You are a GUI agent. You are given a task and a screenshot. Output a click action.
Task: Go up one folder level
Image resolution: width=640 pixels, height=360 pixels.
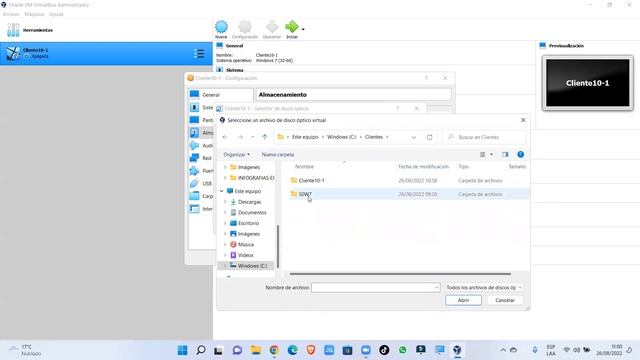pyautogui.click(x=264, y=137)
